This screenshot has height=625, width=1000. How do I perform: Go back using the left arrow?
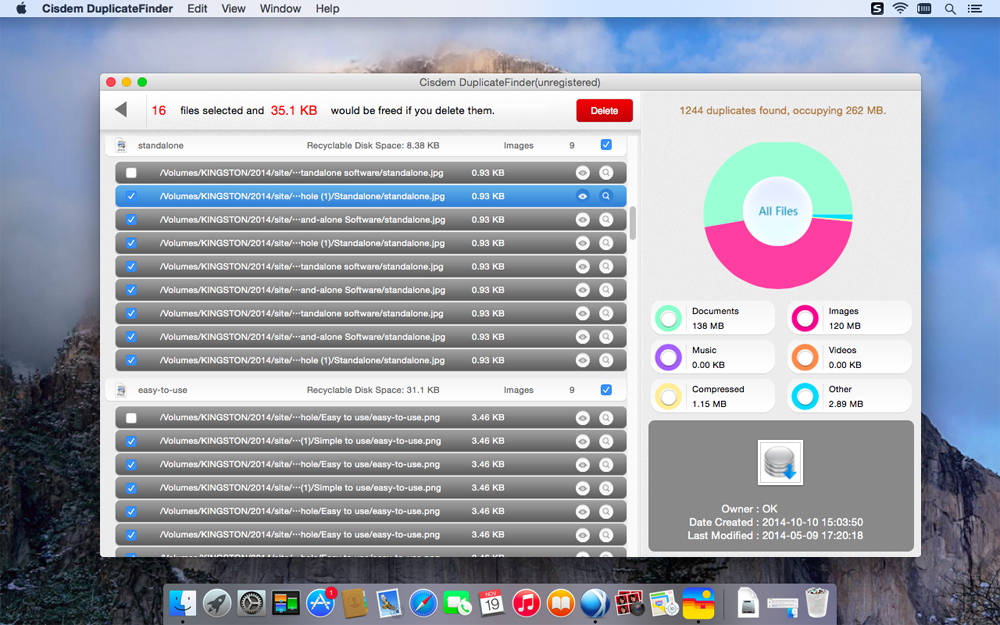121,110
